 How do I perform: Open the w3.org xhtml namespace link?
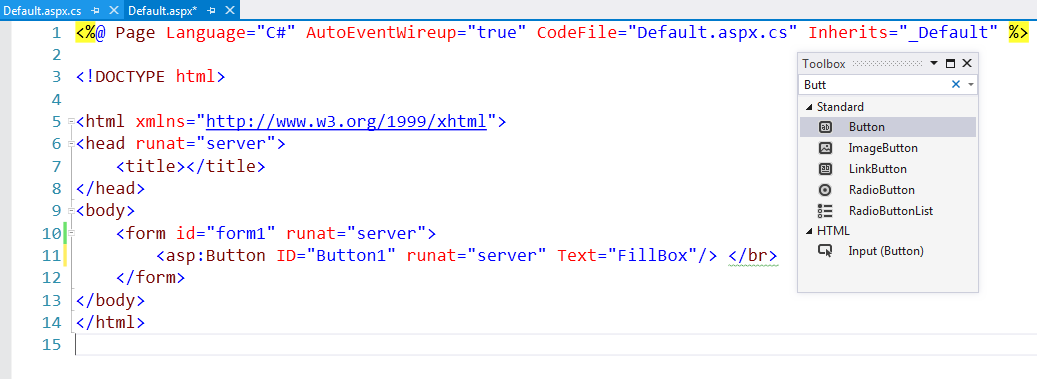click(x=347, y=122)
